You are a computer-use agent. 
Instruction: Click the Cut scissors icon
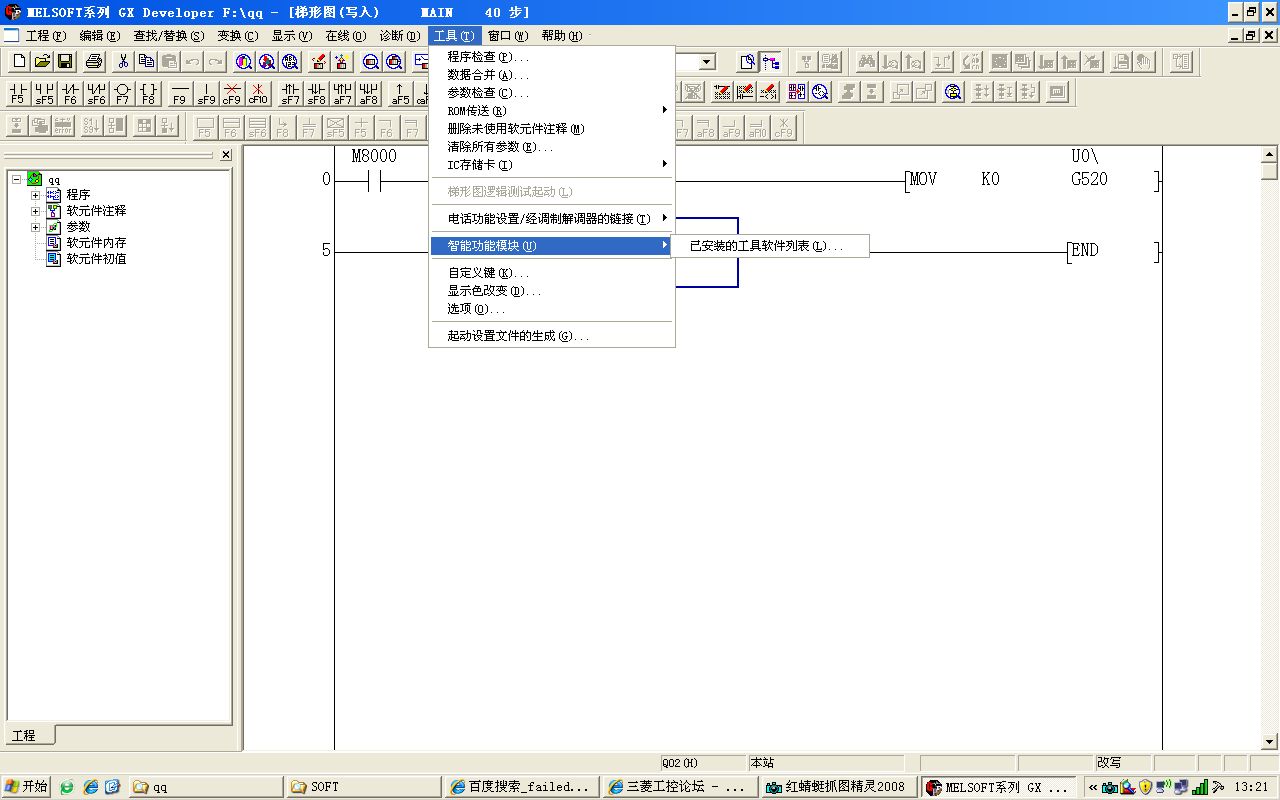pyautogui.click(x=123, y=62)
